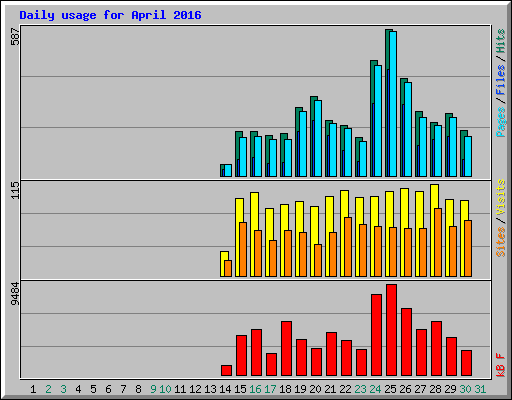Screen dimensions: 512x400
Task: Select the orange Sites bar for day 28
Action: pyautogui.click(x=438, y=243)
